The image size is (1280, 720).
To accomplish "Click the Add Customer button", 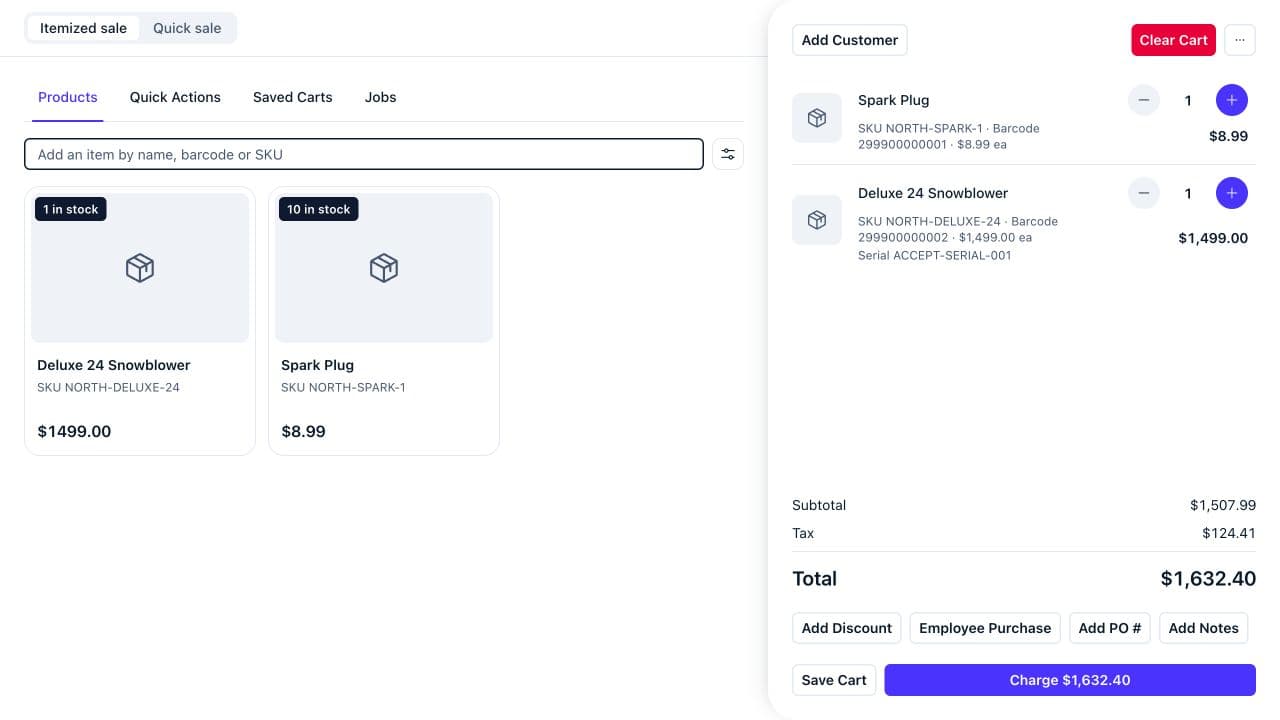I will coord(850,40).
